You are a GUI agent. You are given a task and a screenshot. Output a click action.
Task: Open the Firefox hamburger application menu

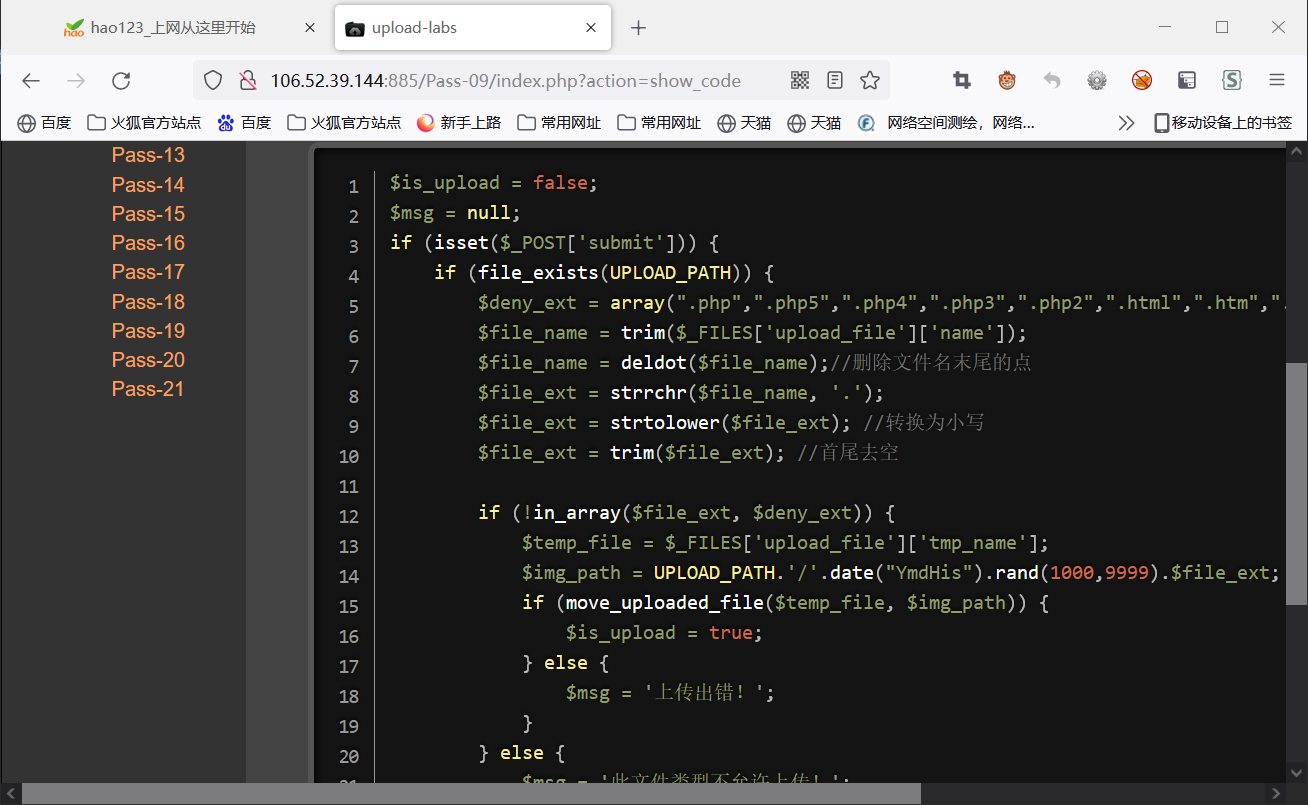(1277, 81)
